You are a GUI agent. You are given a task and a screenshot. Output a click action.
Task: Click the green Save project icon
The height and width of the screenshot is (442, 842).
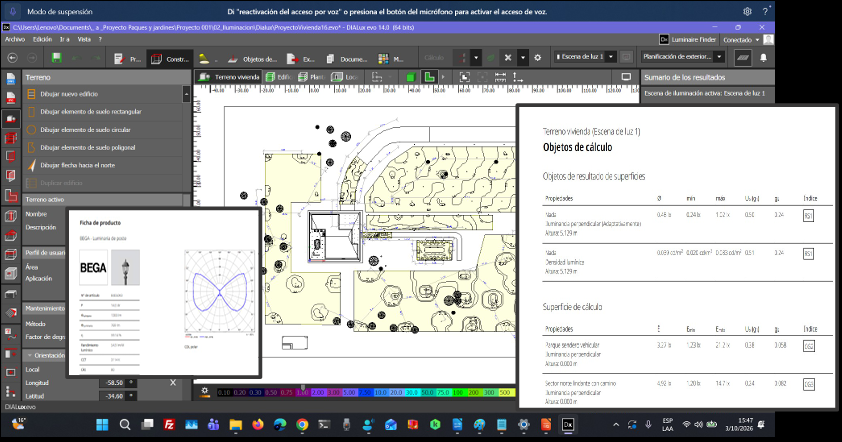coord(56,58)
